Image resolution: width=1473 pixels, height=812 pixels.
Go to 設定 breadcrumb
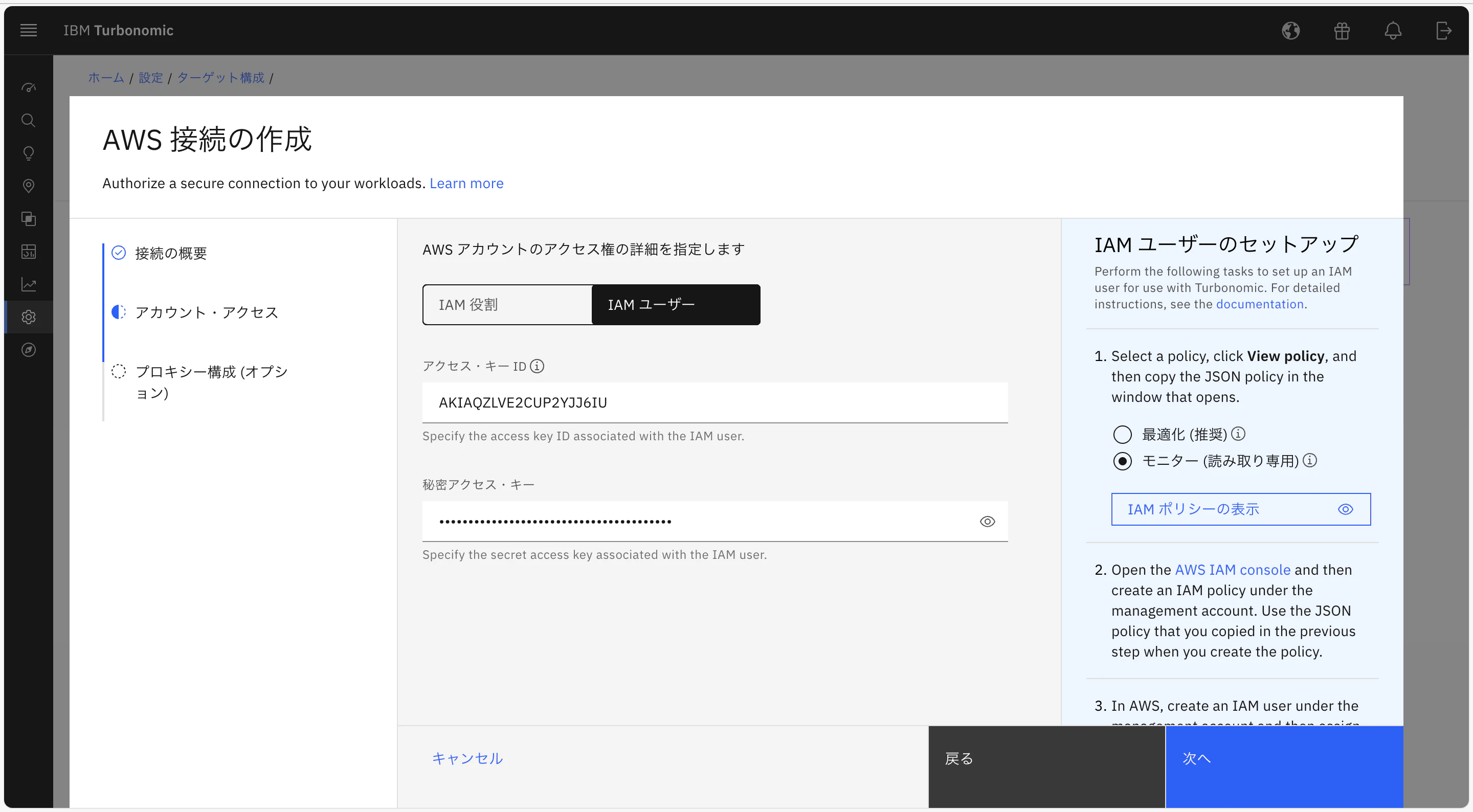151,78
